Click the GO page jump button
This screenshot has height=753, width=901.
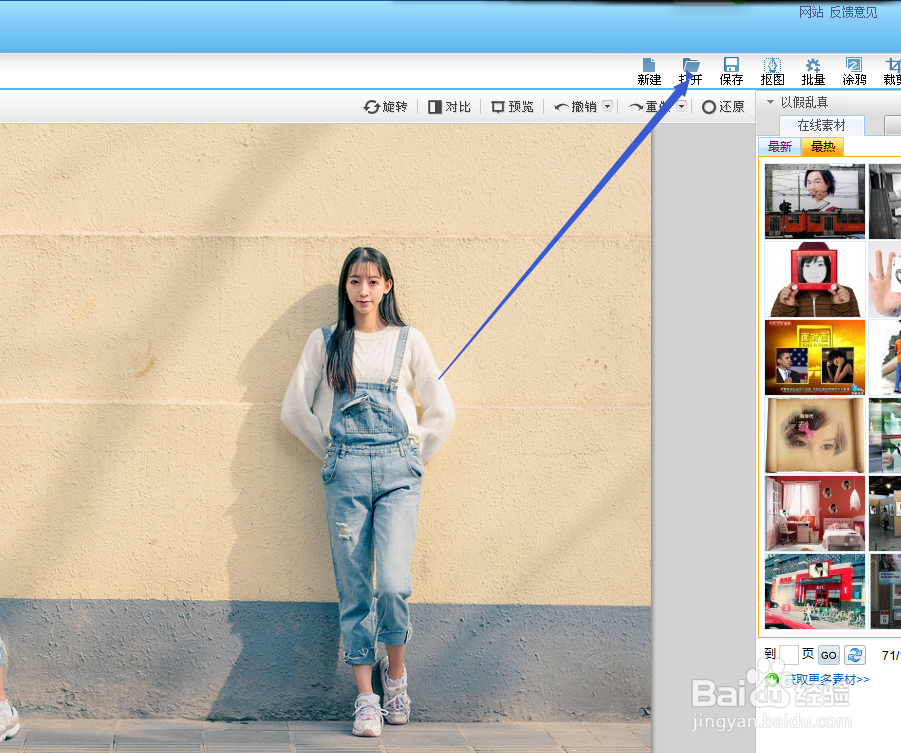click(x=829, y=655)
